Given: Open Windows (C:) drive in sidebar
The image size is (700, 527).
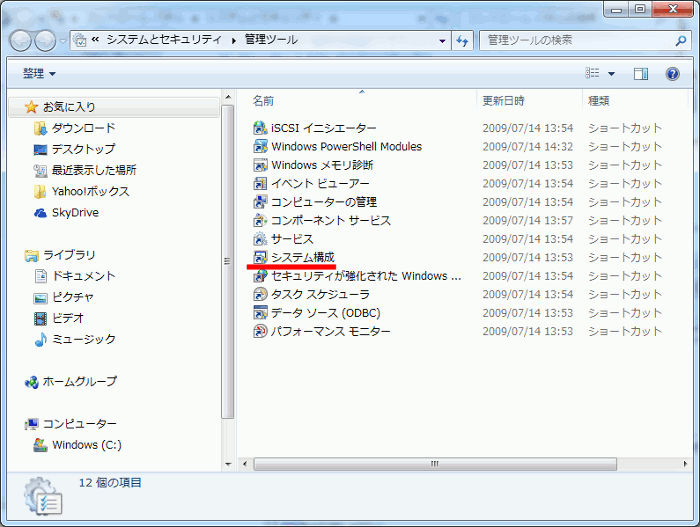Looking at the screenshot, I should point(86,445).
